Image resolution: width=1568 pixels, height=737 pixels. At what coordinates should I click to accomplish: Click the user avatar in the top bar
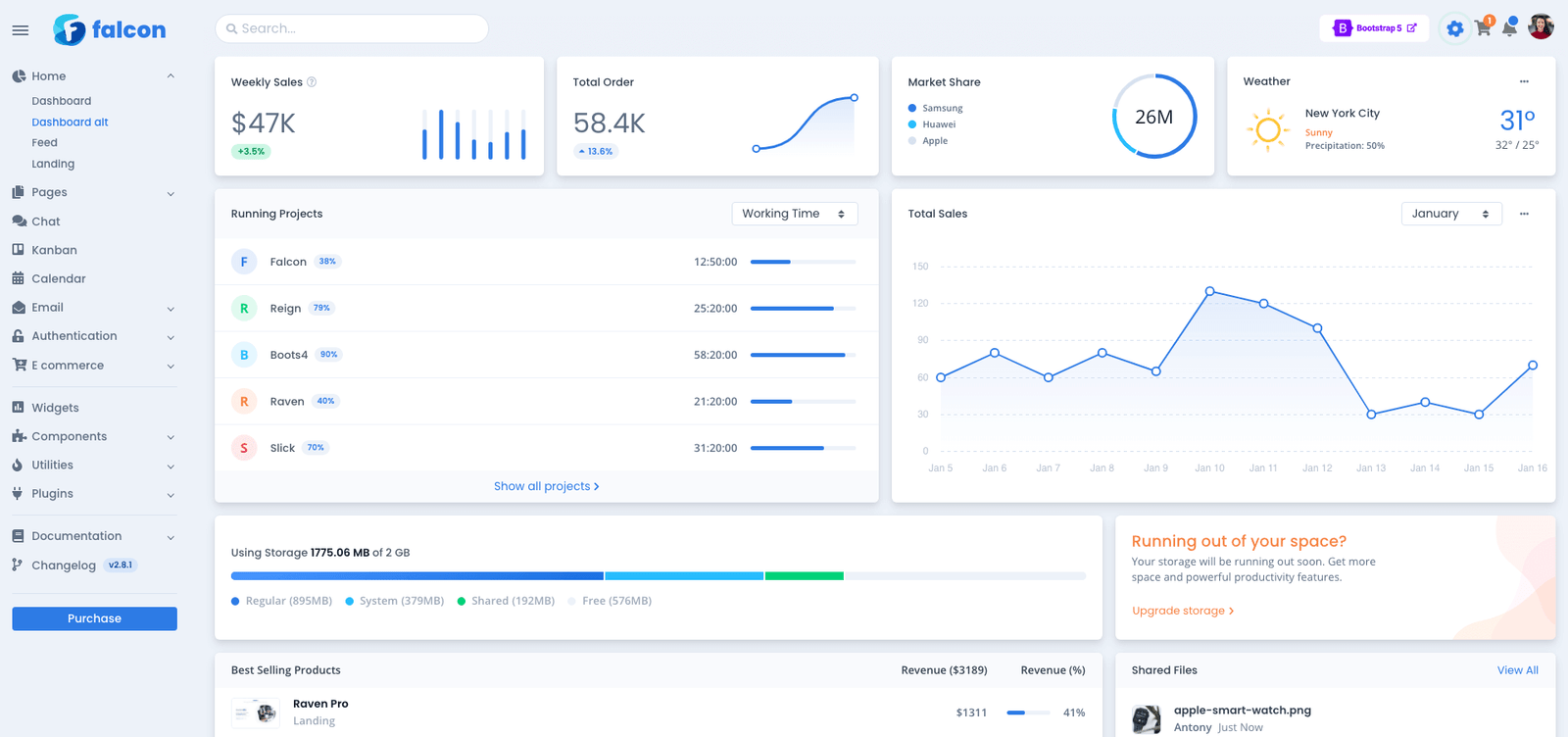click(x=1541, y=27)
